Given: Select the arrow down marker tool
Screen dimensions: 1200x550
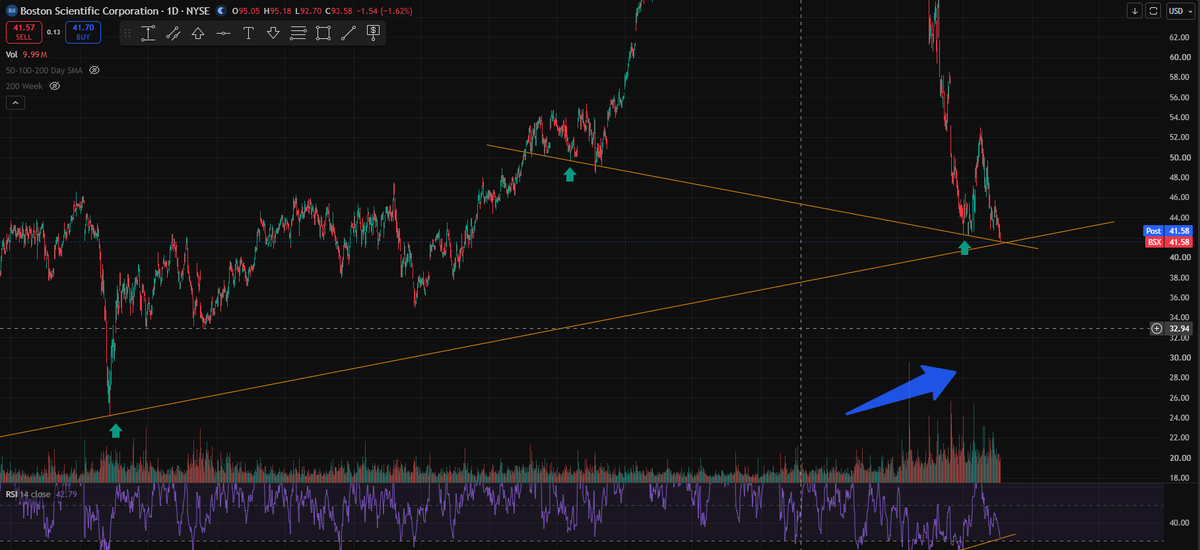Looking at the screenshot, I should 273,33.
